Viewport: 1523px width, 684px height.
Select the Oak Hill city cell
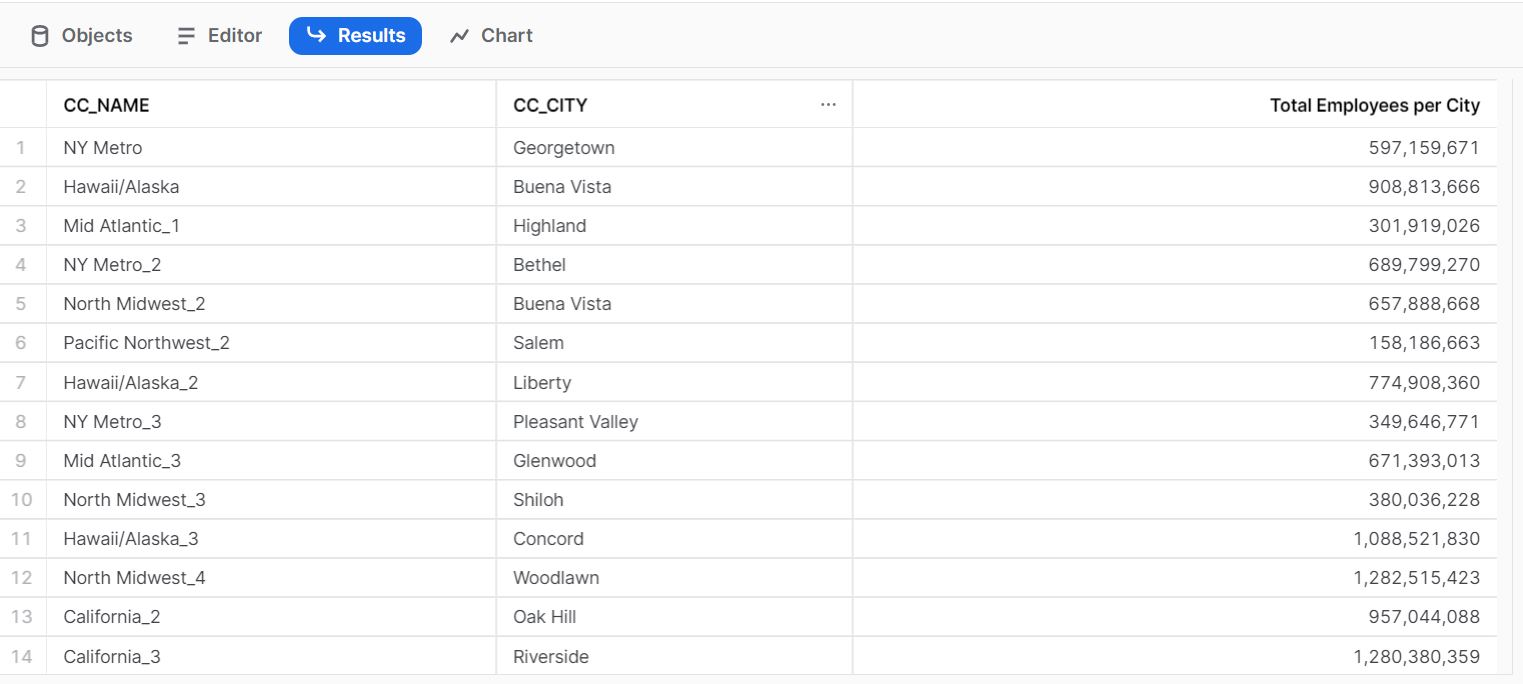[x=674, y=617]
